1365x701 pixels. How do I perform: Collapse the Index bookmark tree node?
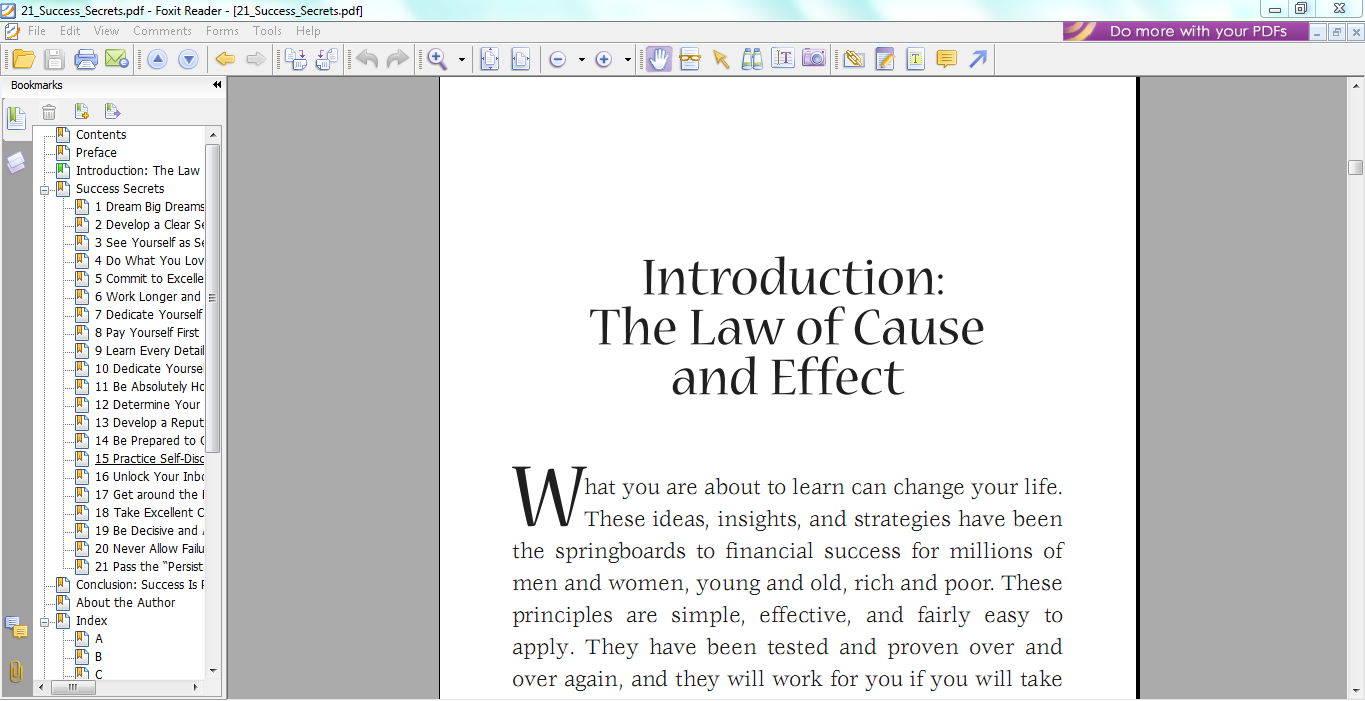pos(45,621)
